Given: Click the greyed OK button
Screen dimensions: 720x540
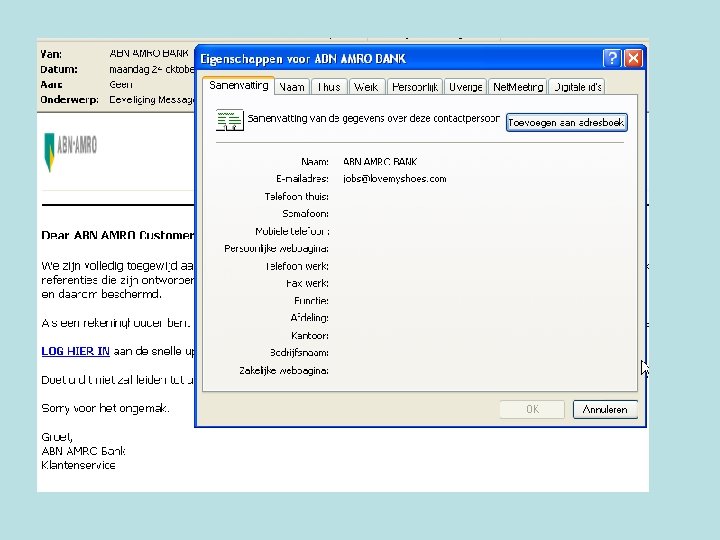Looking at the screenshot, I should click(532, 409).
